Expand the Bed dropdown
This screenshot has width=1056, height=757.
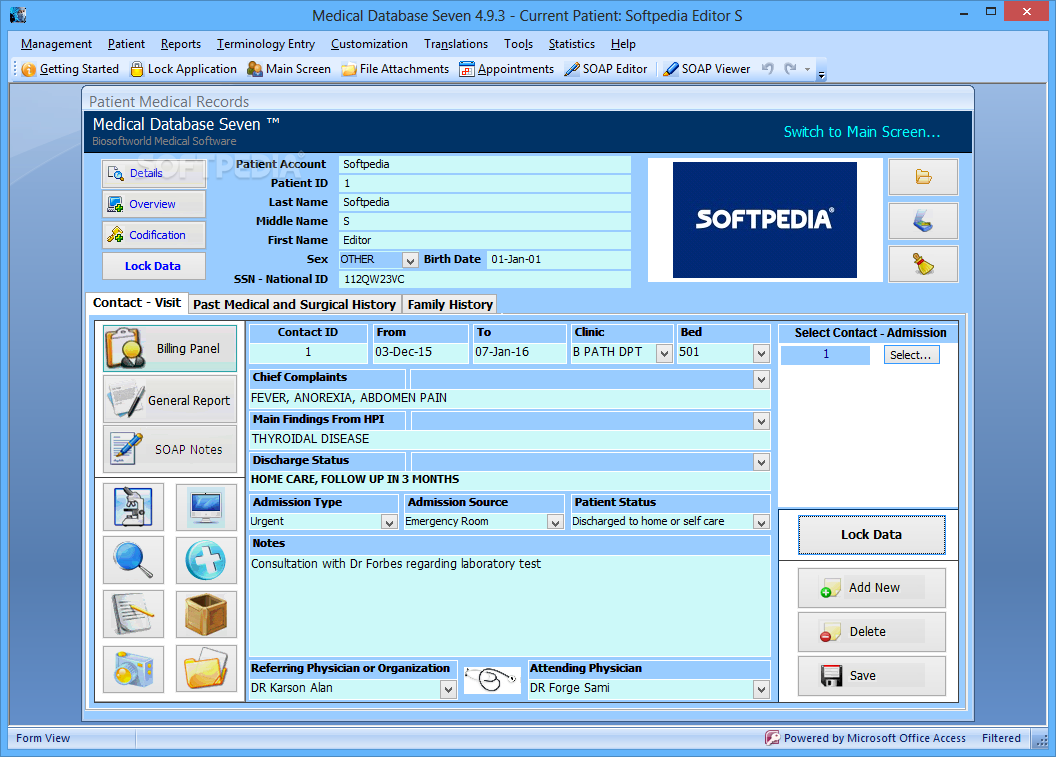[761, 353]
